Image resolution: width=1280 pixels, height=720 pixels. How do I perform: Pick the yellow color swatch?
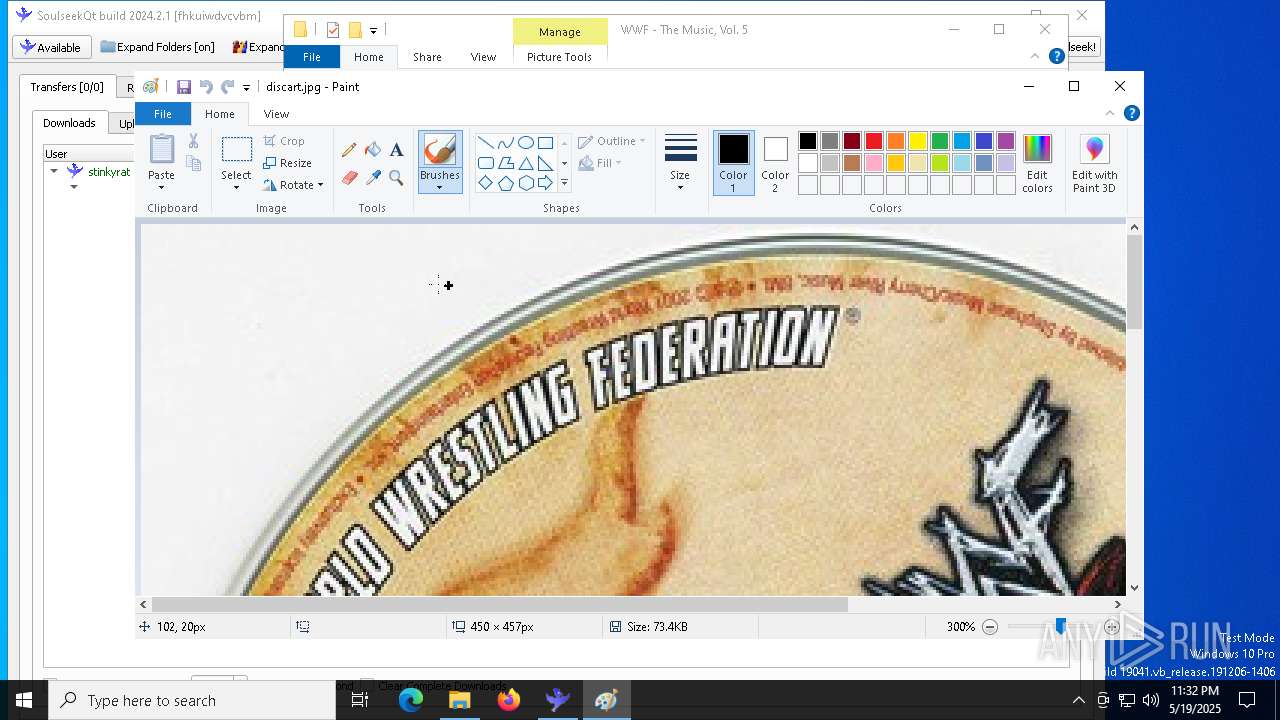pyautogui.click(x=918, y=141)
